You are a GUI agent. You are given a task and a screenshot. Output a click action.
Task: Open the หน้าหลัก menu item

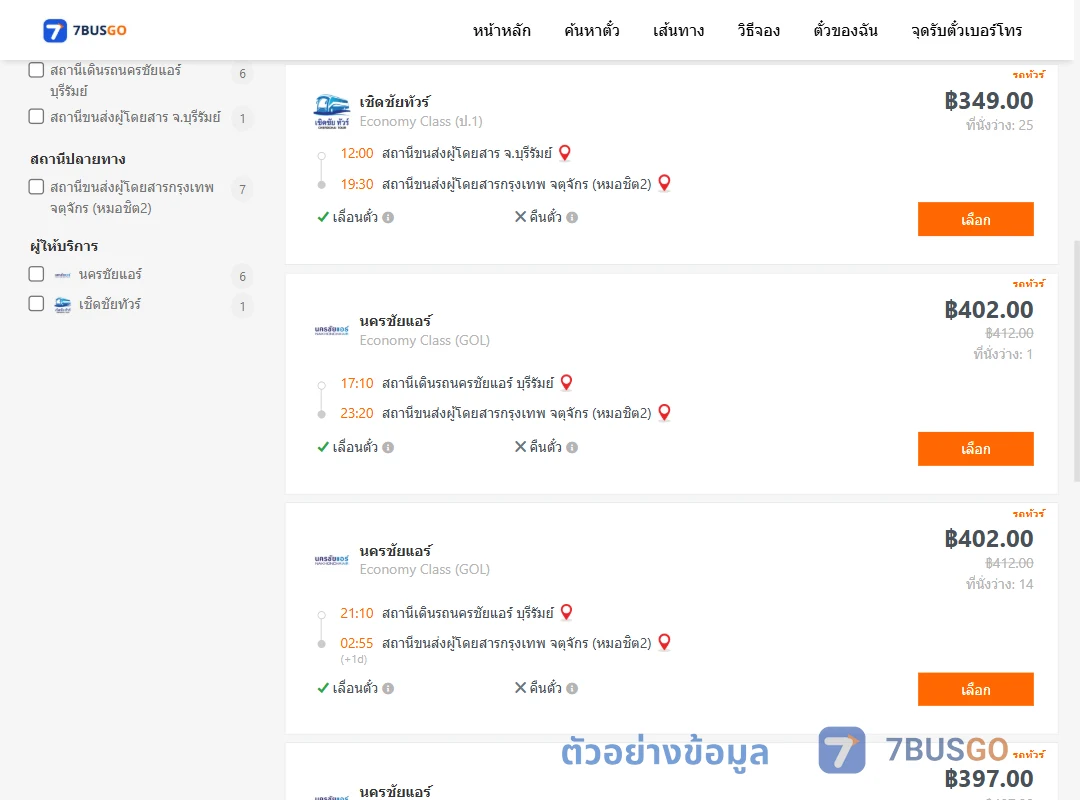point(501,30)
